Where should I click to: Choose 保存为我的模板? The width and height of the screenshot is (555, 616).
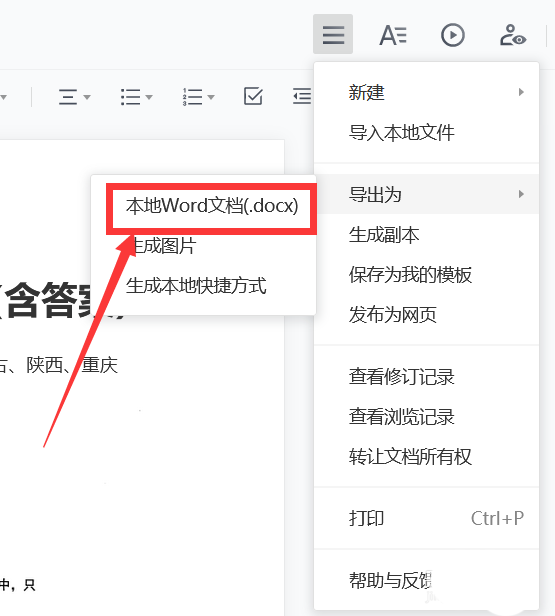coord(426,275)
